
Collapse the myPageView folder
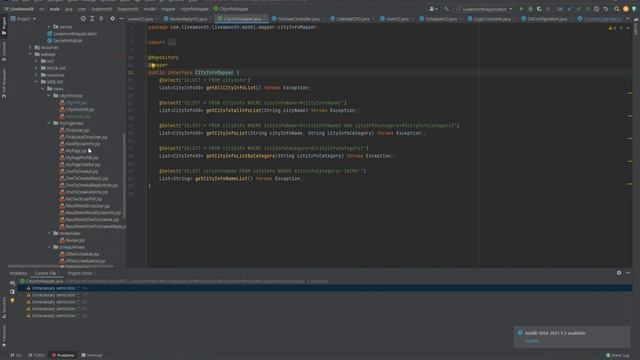[x=49, y=123]
